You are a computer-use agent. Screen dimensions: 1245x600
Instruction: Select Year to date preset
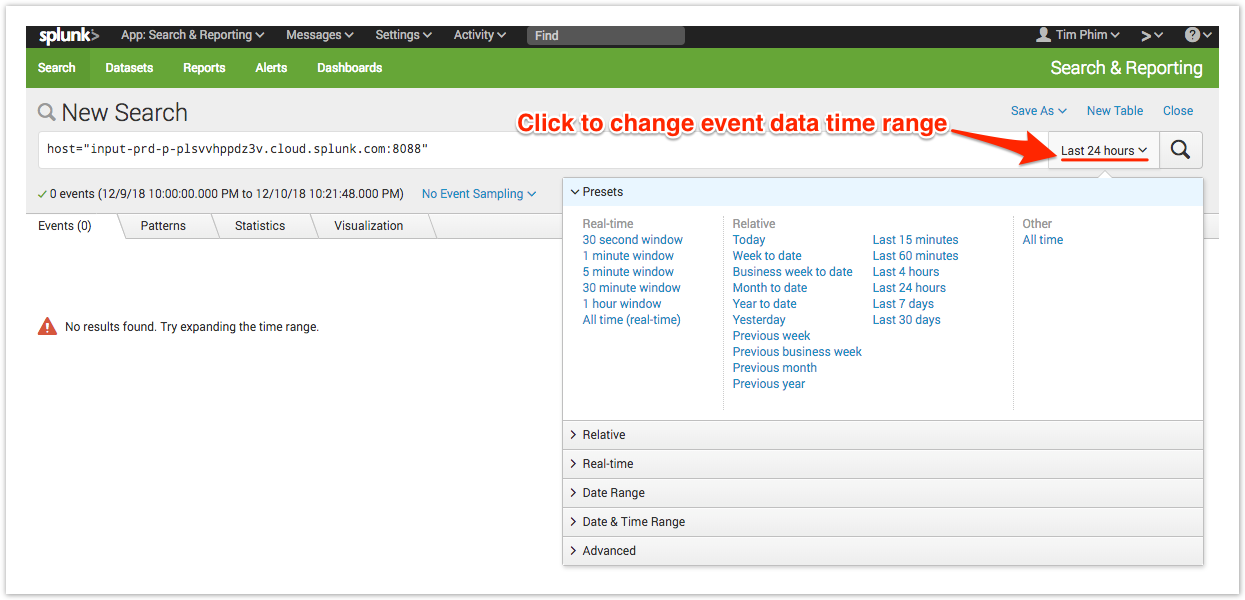point(765,304)
